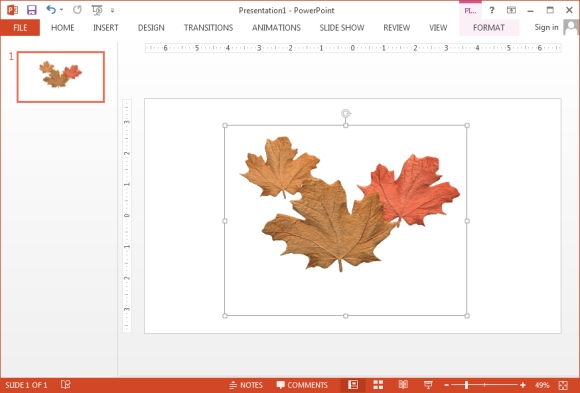The width and height of the screenshot is (580, 393).
Task: Open zoom dialog via 49% label
Action: tap(542, 385)
